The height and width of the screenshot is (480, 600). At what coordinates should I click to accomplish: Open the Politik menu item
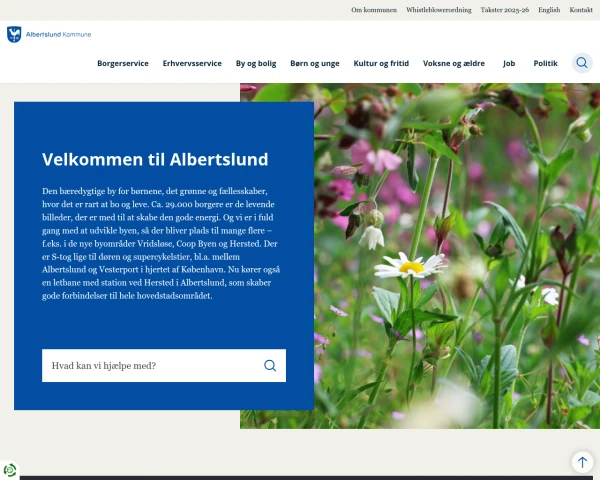545,64
